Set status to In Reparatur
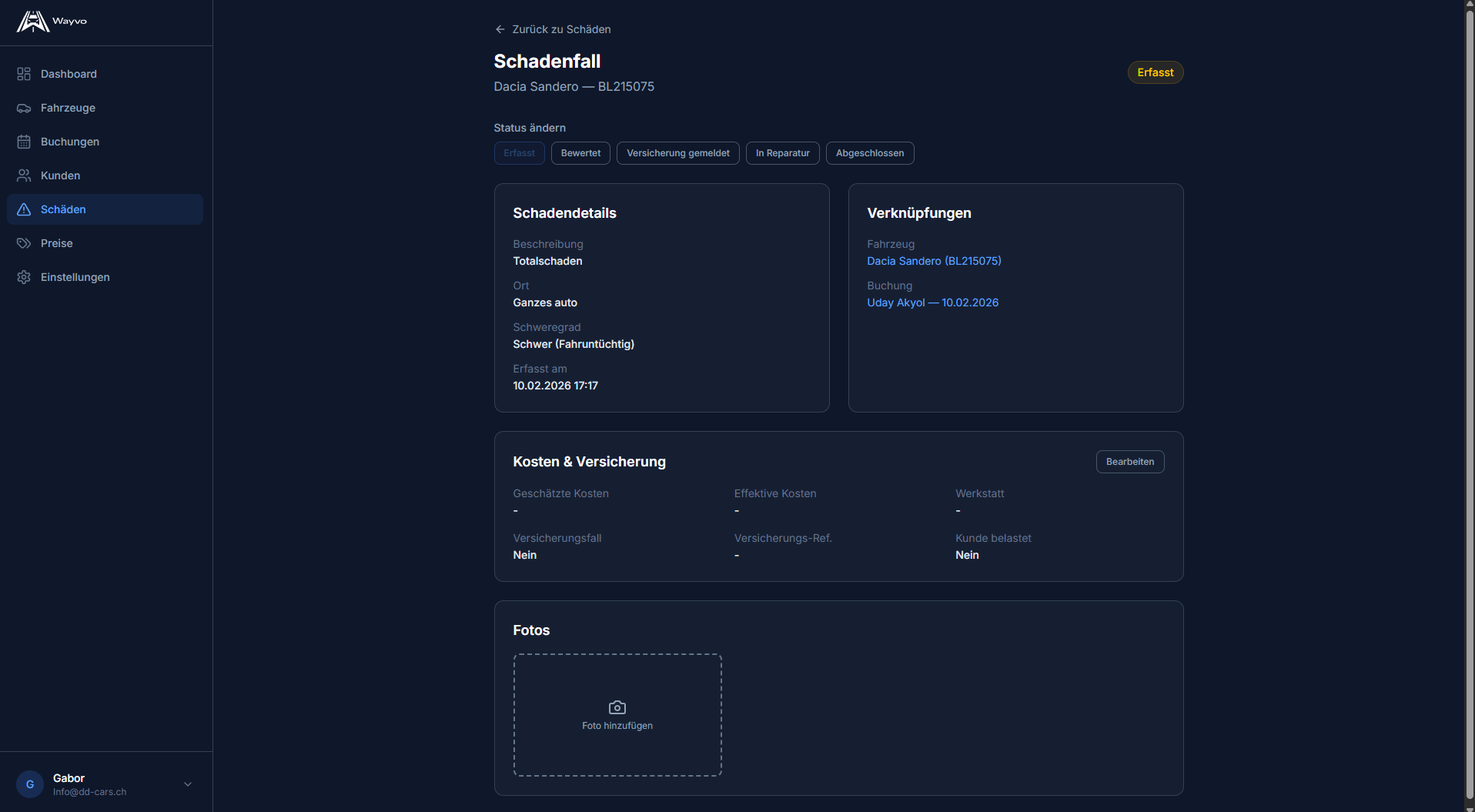This screenshot has height=812, width=1475. click(x=782, y=153)
